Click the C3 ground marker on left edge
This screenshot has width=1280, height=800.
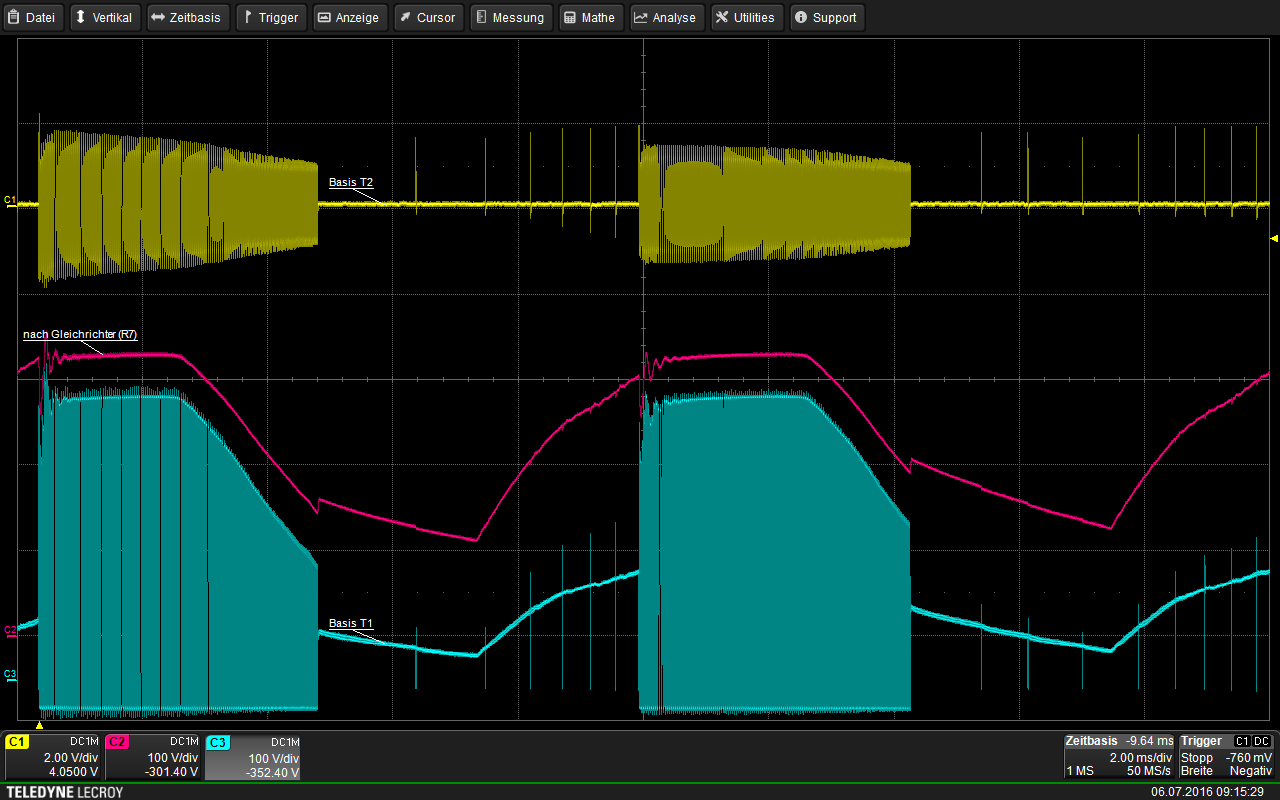(x=9, y=674)
